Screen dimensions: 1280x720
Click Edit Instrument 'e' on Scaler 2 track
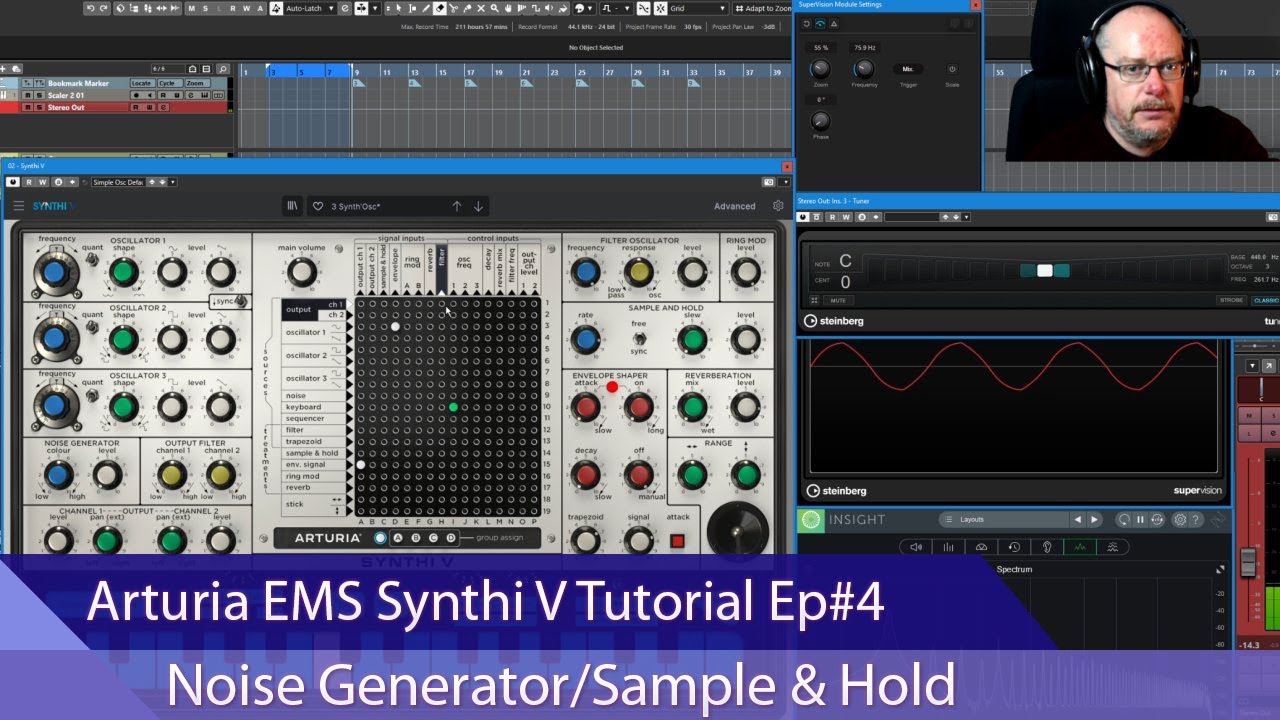tap(191, 95)
